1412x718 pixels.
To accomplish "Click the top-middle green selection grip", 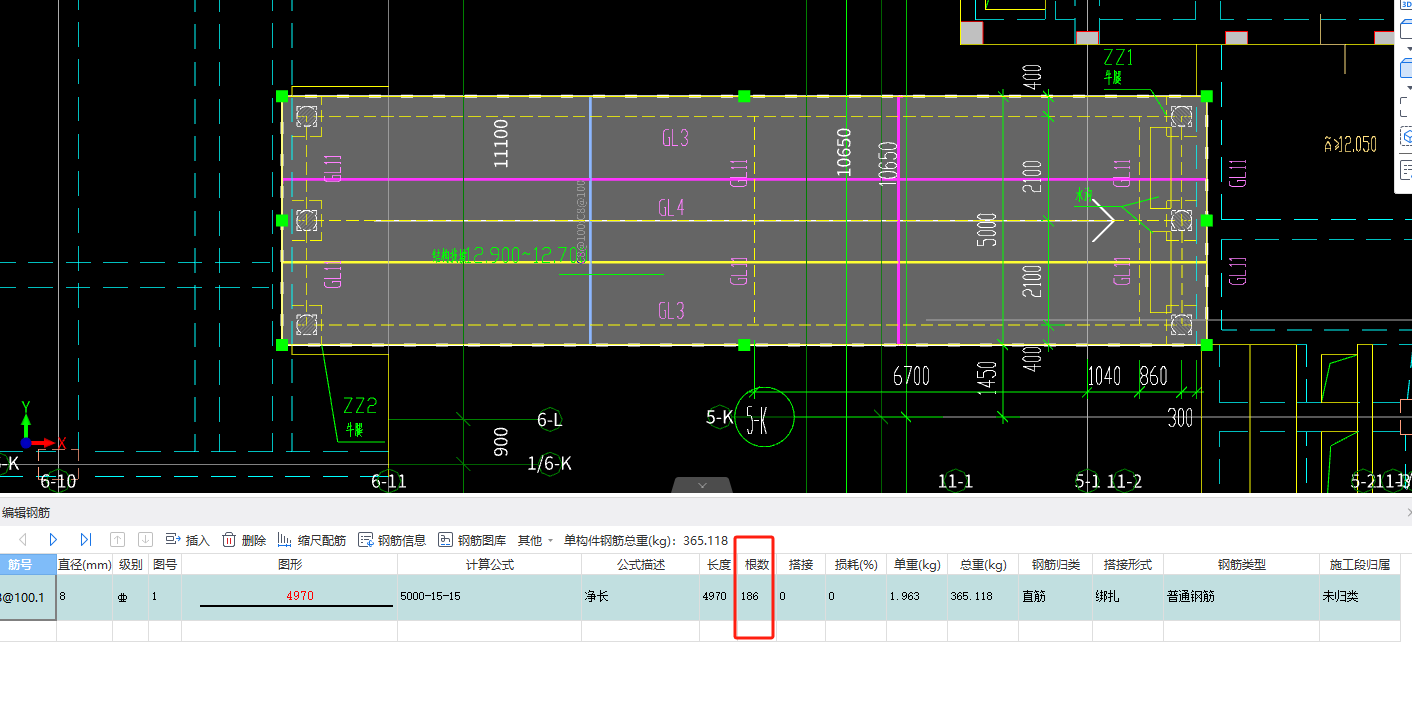I will tap(744, 96).
